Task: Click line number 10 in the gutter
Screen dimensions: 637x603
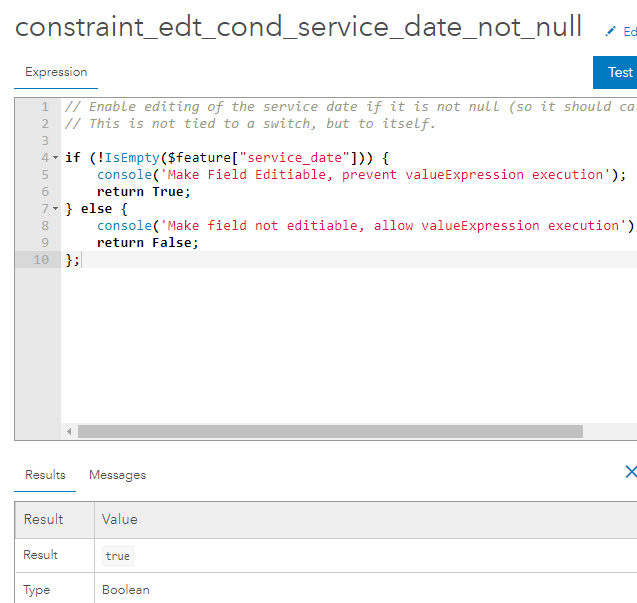Action: pyautogui.click(x=41, y=260)
